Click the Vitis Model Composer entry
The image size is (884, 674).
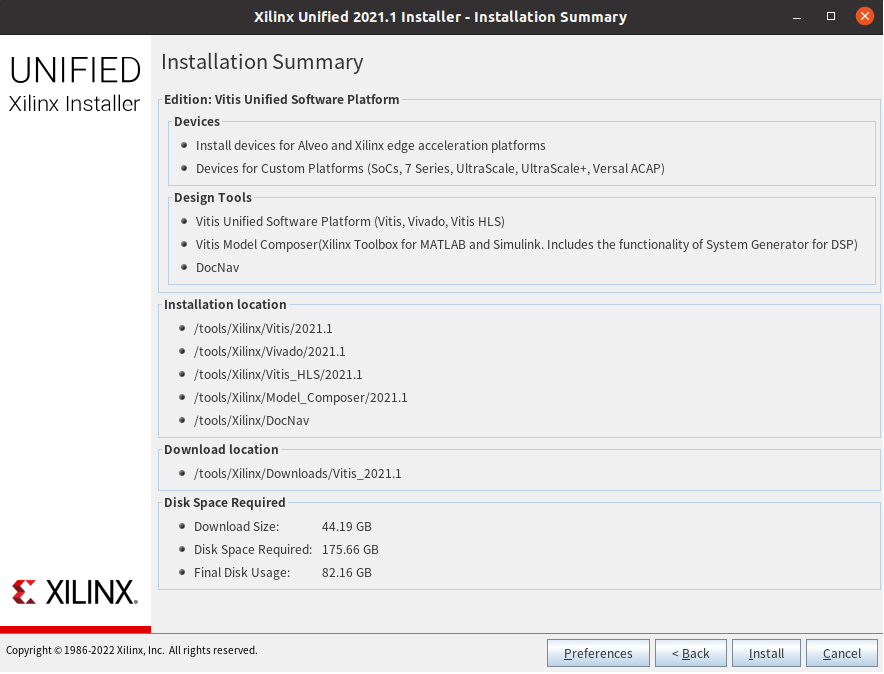pos(527,245)
